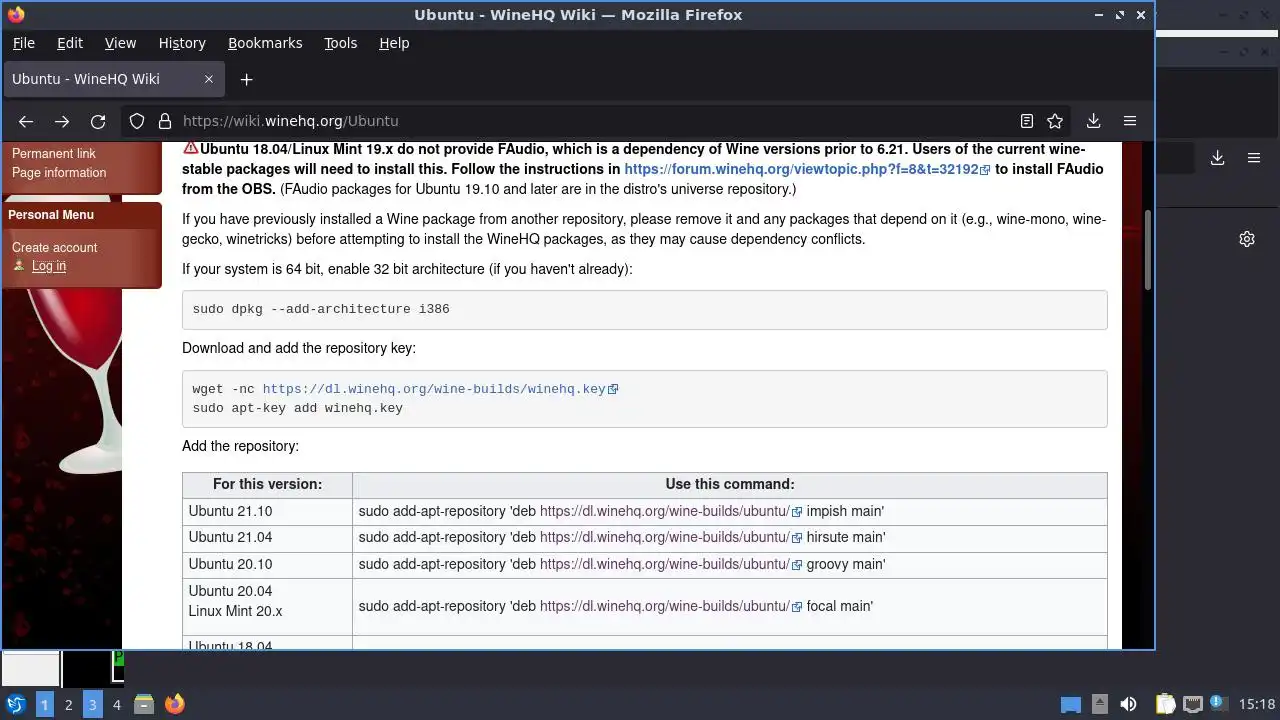Click the page vertical scrollbar thumb
This screenshot has width=1280, height=720.
click(1148, 250)
